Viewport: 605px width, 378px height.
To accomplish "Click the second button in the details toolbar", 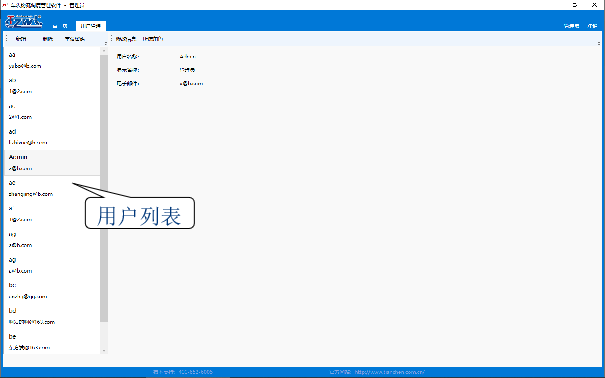I will click(153, 39).
